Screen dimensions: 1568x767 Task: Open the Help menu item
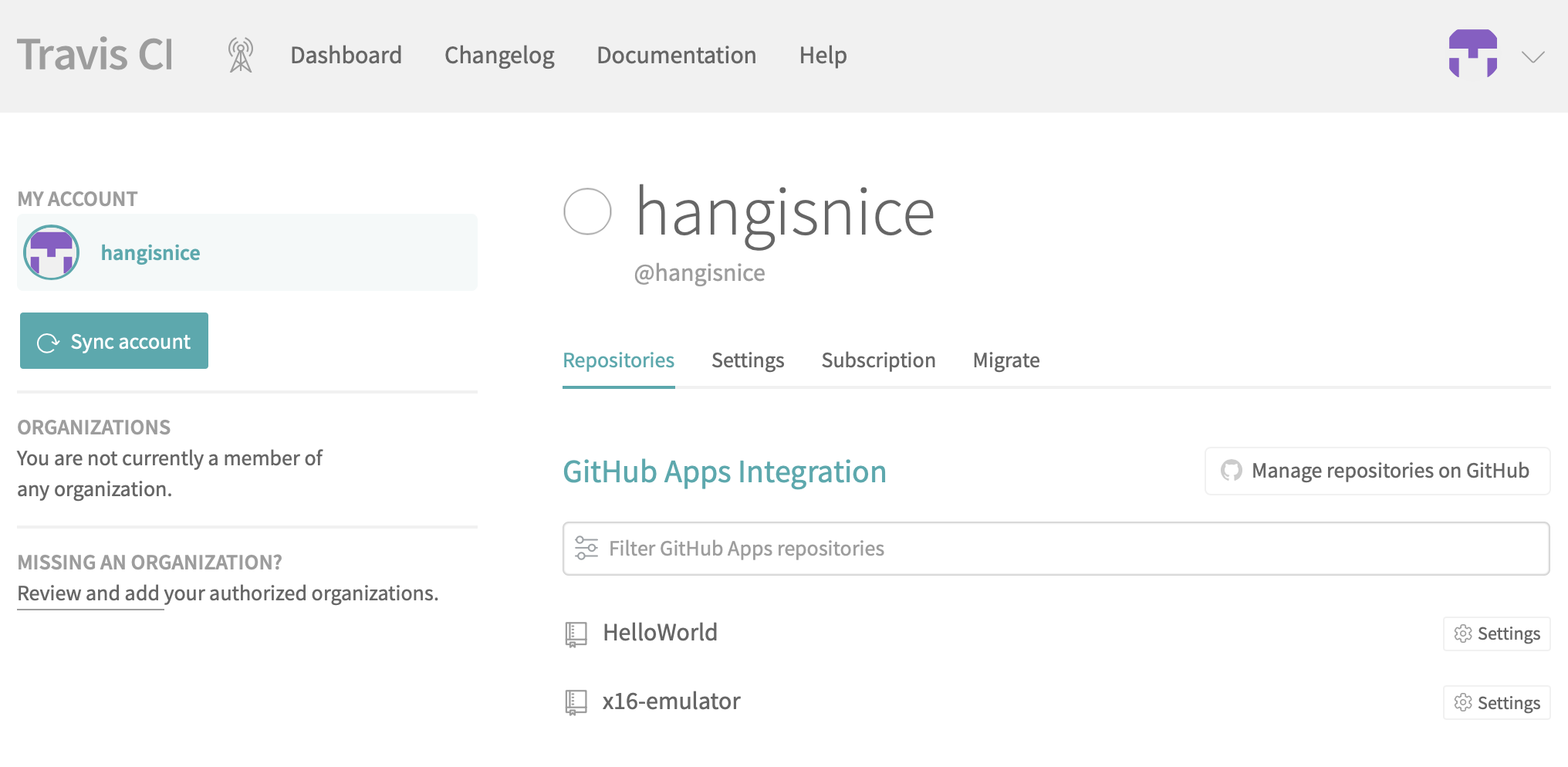(x=823, y=56)
